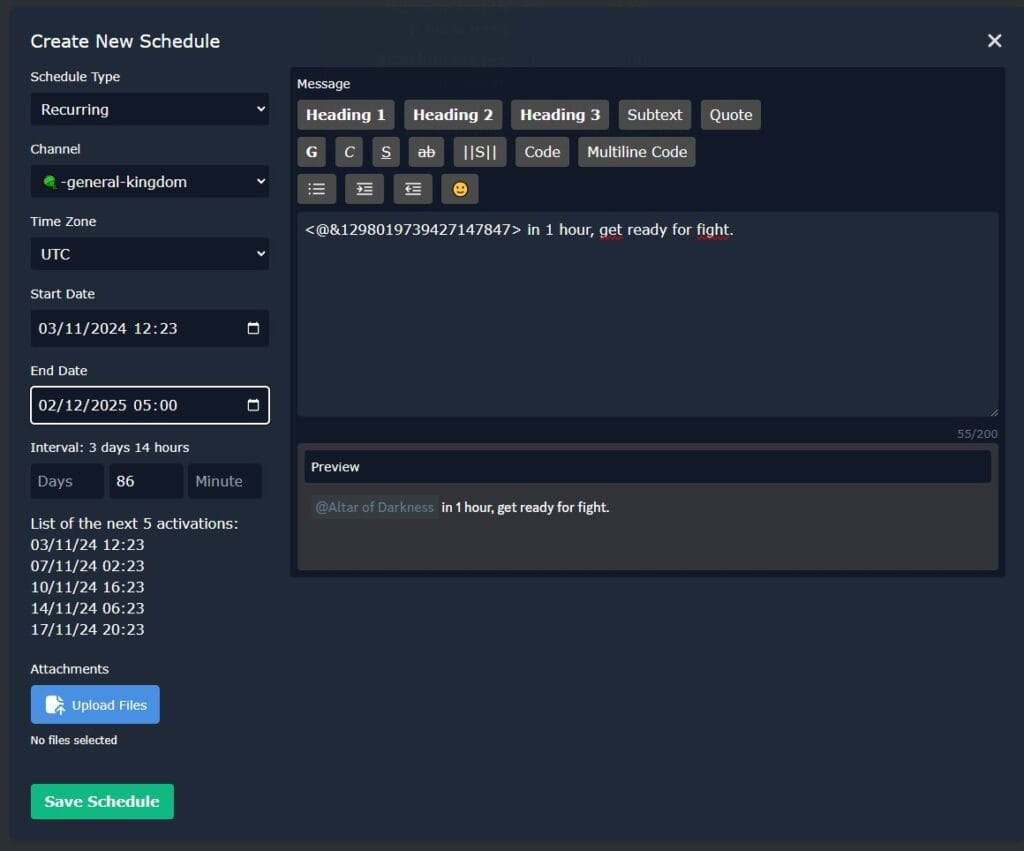
Task: Expand the Time Zone dropdown set to UTC
Action: pos(149,254)
